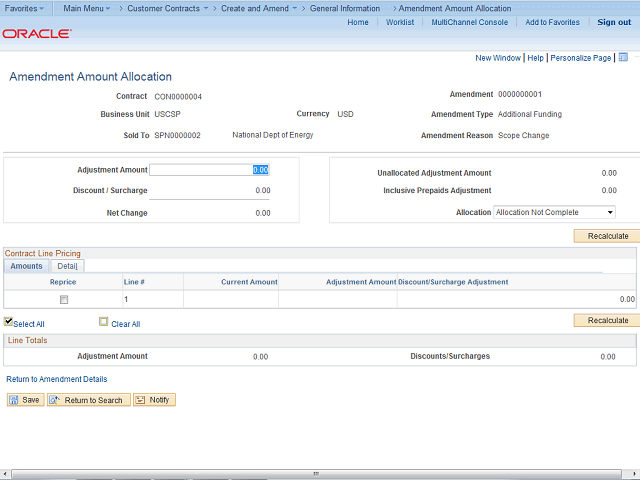Select the Amounts tab

(27, 266)
